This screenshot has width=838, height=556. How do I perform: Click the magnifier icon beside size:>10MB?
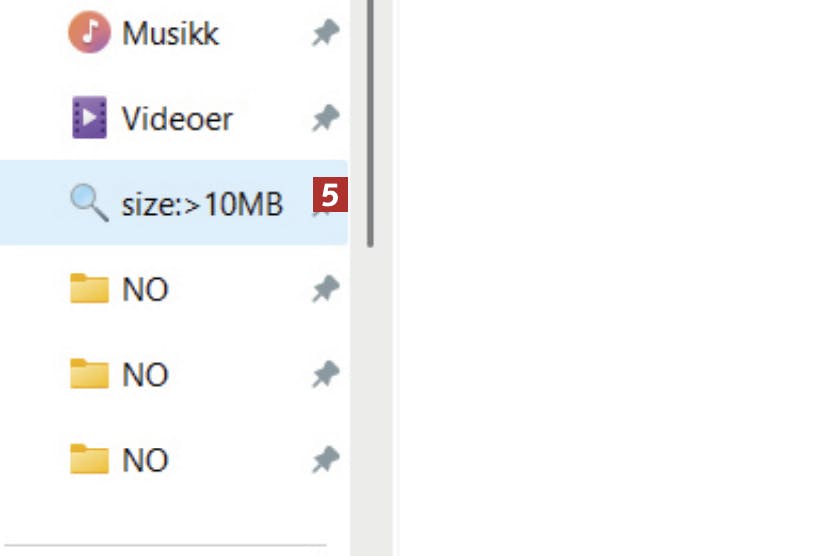pos(89,203)
